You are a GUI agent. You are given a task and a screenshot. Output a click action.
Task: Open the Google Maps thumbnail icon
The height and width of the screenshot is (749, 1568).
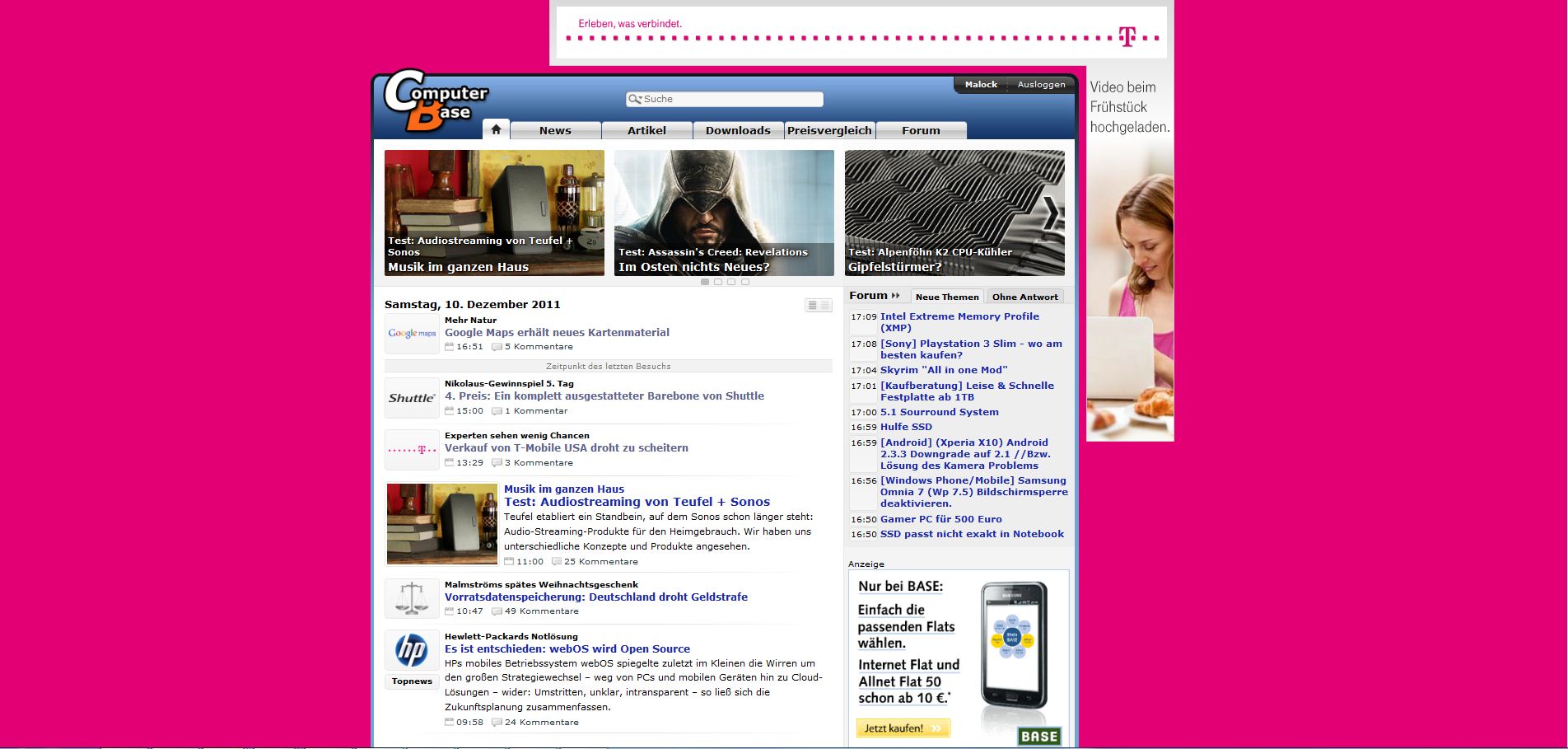click(412, 334)
